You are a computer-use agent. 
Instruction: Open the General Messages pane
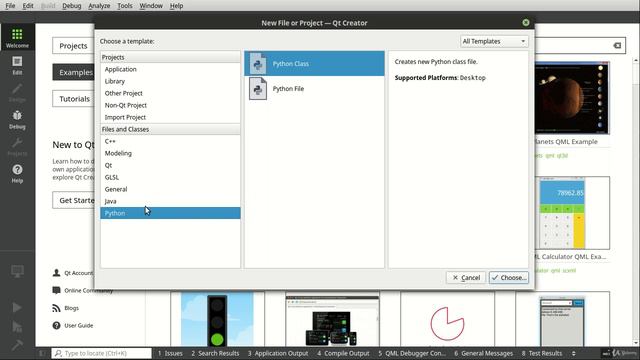(483, 353)
